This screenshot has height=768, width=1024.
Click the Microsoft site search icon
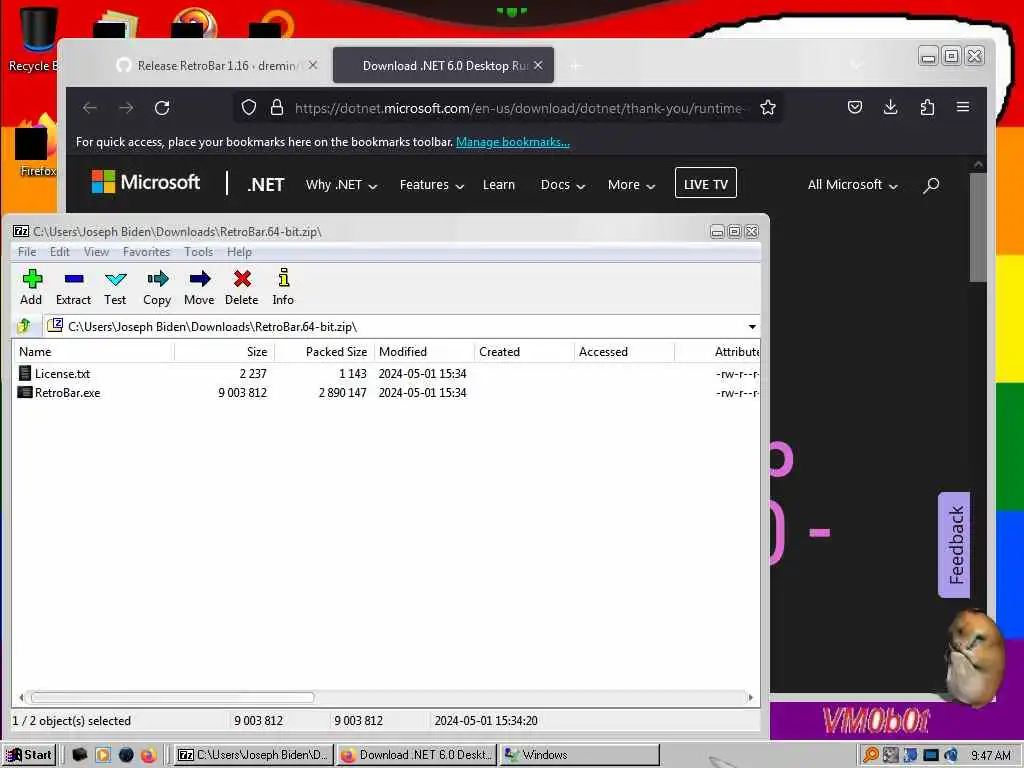[x=931, y=185]
